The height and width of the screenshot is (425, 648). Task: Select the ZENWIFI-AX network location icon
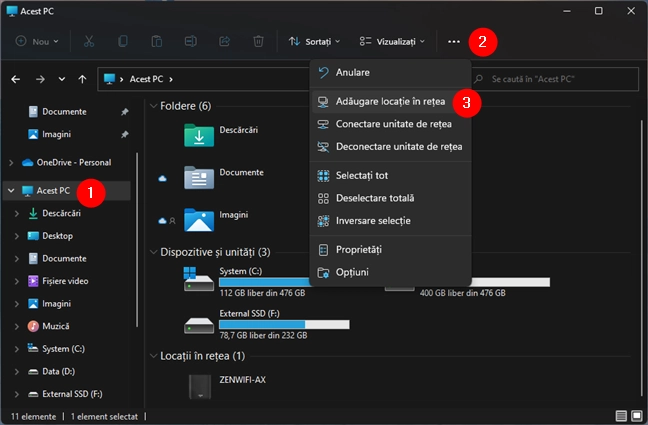tap(200, 387)
